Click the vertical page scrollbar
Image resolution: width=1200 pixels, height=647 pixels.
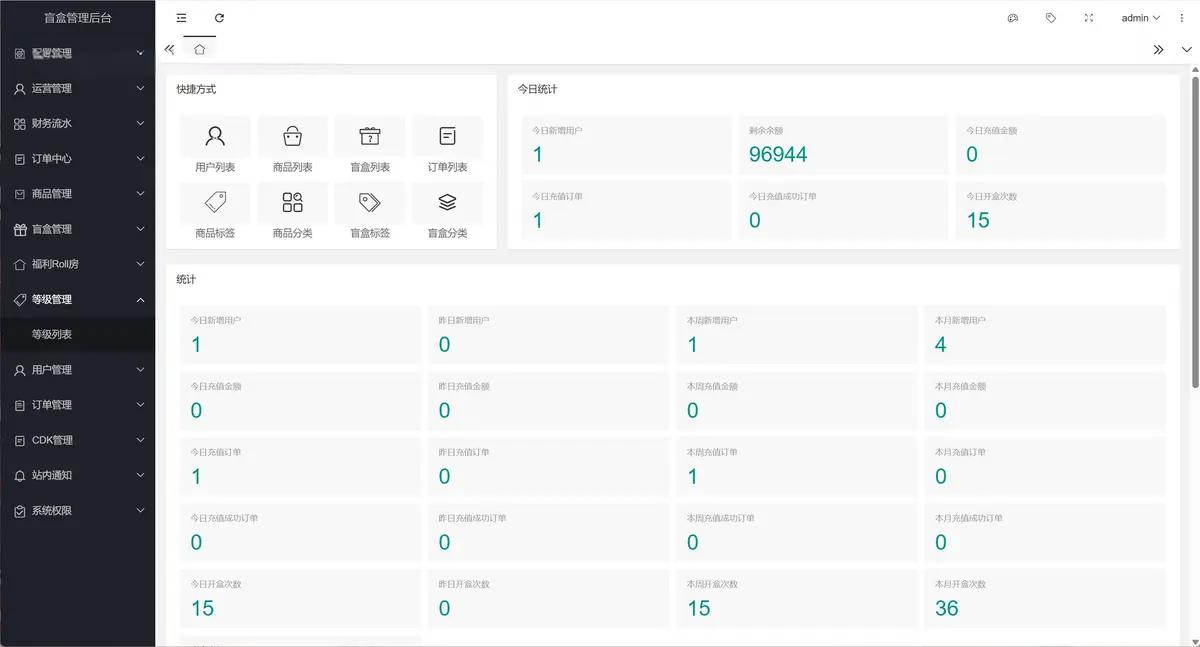(x=1194, y=230)
